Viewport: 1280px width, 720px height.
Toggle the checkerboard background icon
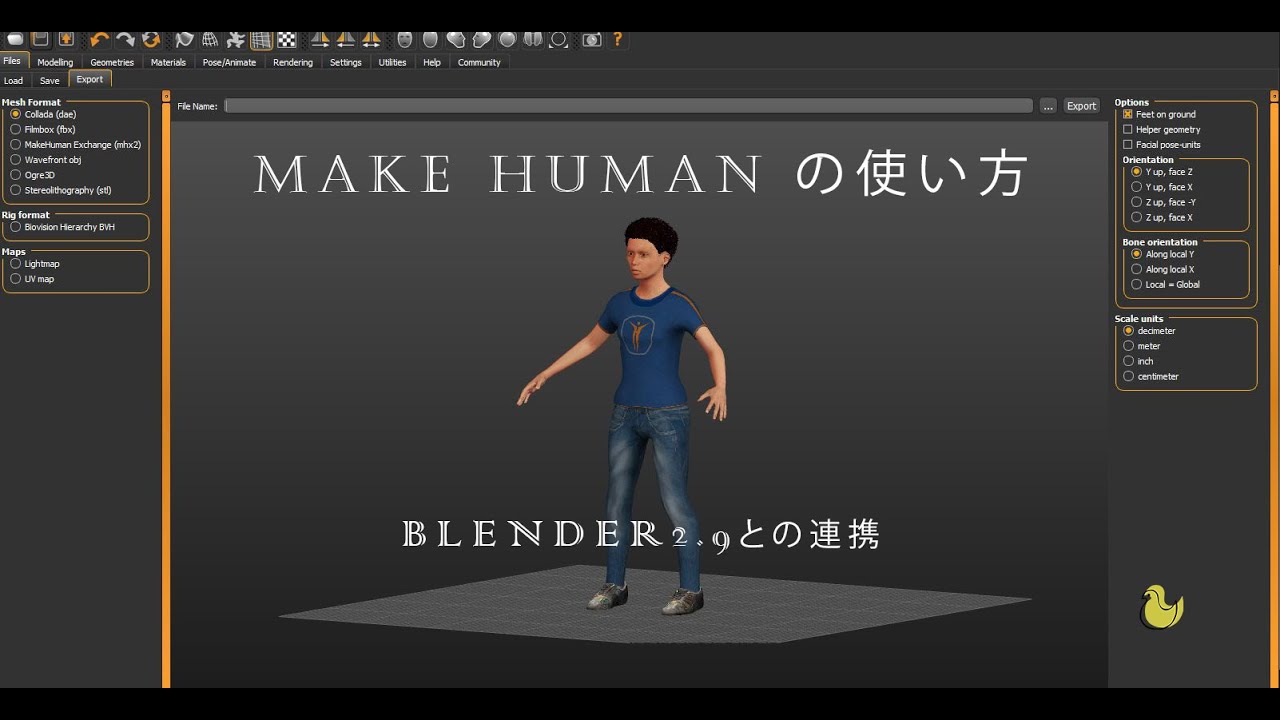(x=287, y=39)
